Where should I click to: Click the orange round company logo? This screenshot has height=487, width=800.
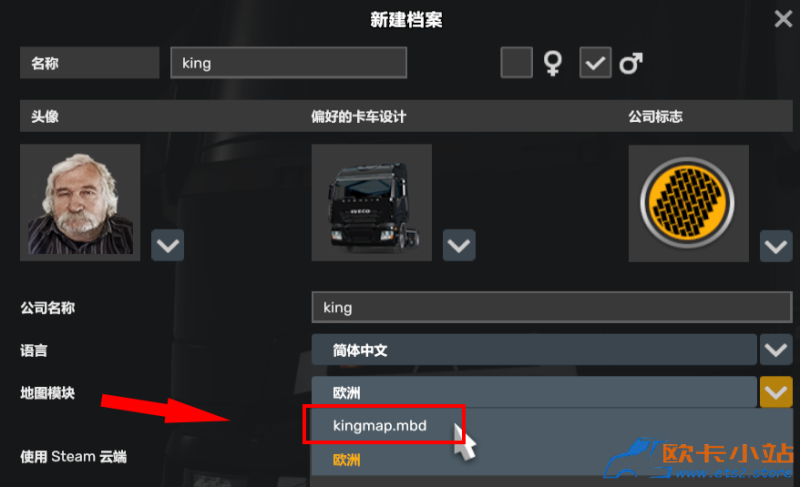[688, 203]
